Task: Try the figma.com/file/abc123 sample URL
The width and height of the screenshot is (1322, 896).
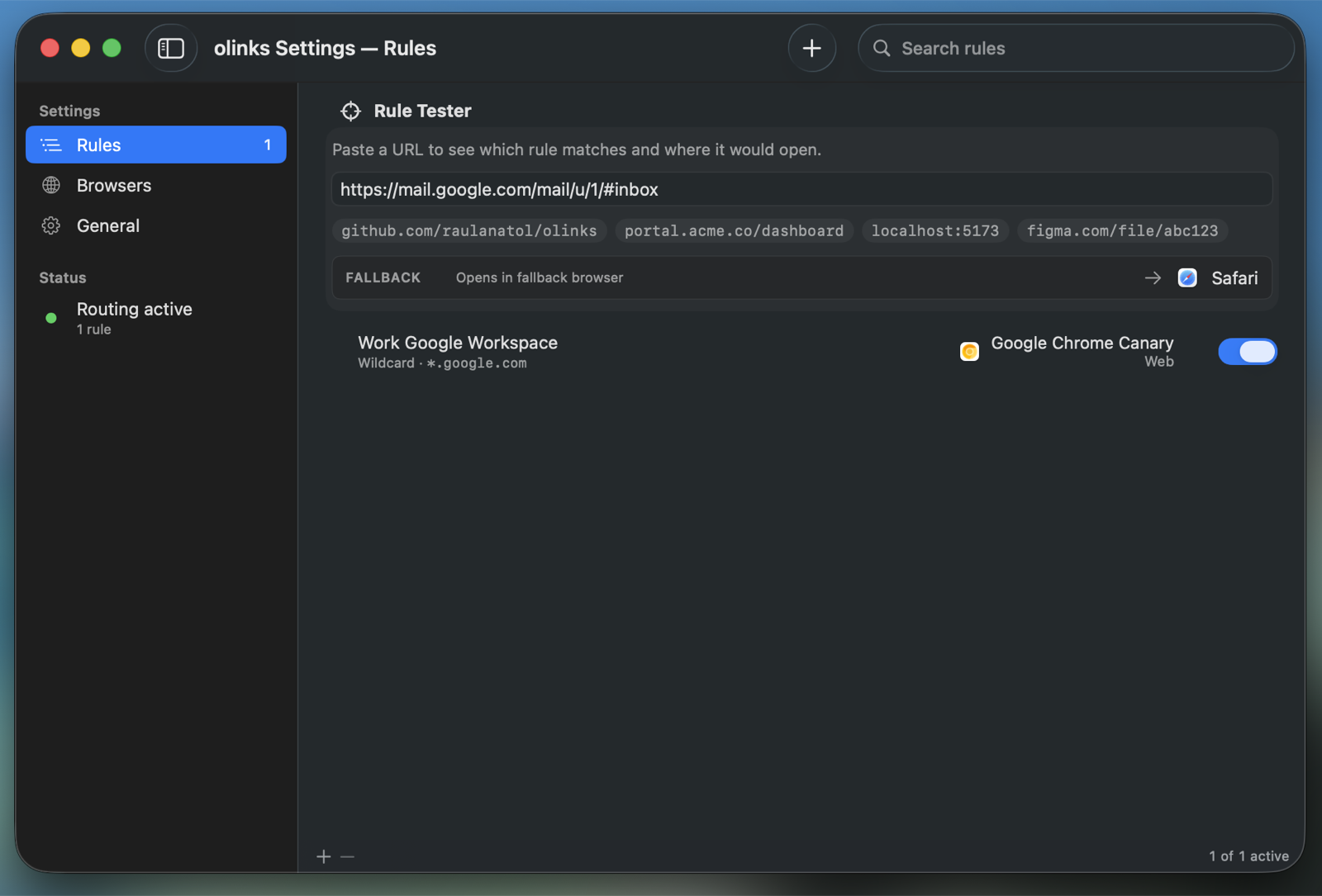Action: coord(1123,231)
